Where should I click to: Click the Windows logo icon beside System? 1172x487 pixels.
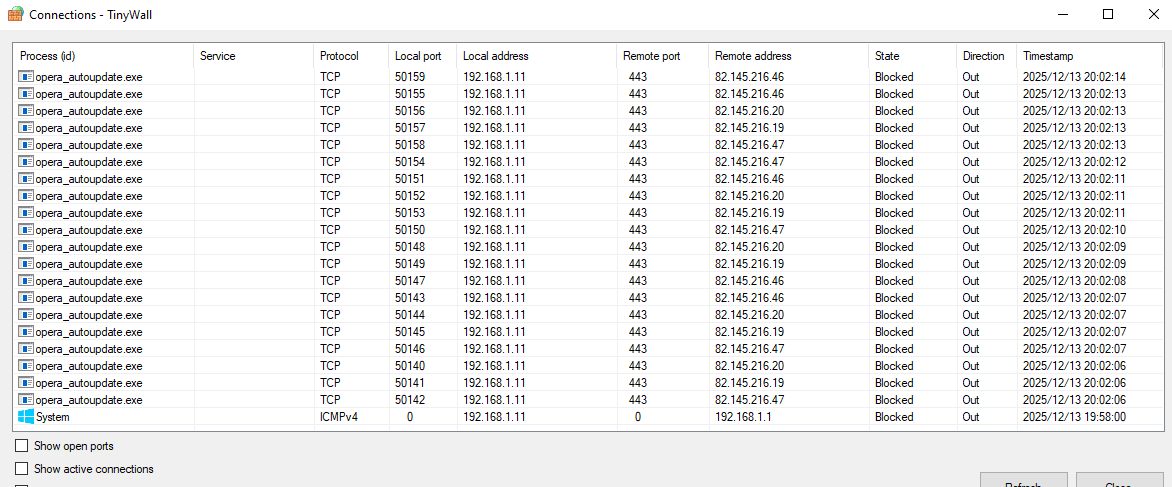pos(26,417)
